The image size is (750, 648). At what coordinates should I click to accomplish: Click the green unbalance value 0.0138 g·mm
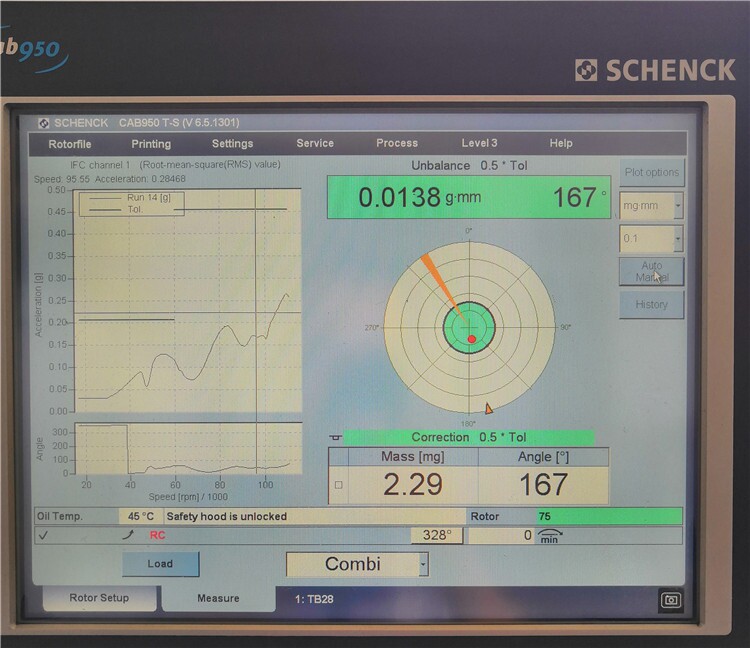[x=420, y=197]
